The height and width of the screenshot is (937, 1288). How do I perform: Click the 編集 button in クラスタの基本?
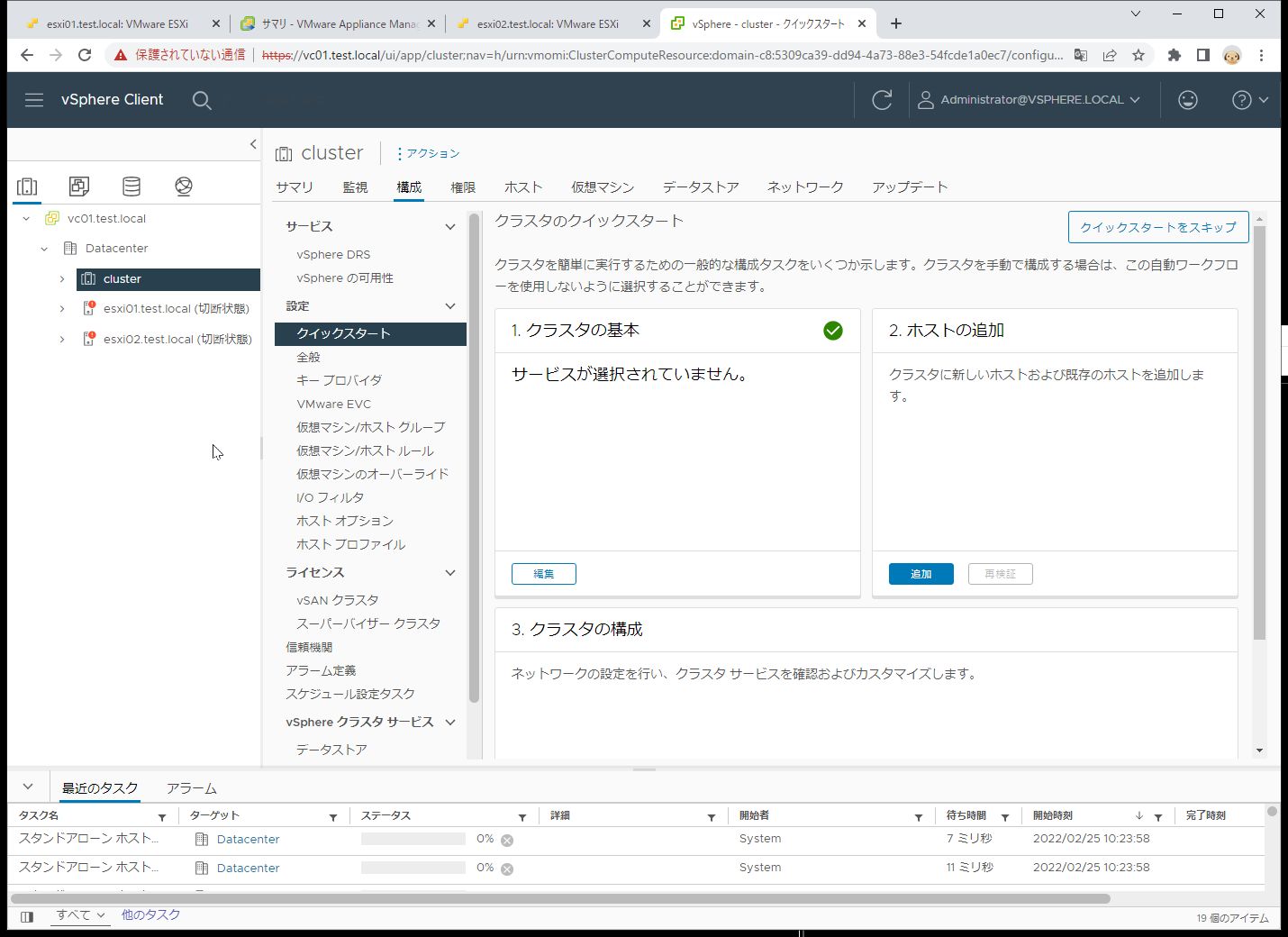544,574
